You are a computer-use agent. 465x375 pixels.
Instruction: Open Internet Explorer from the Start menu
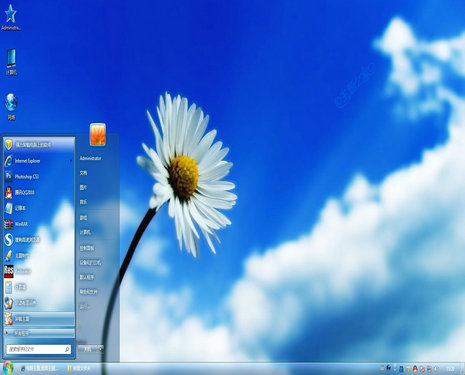tap(38, 161)
